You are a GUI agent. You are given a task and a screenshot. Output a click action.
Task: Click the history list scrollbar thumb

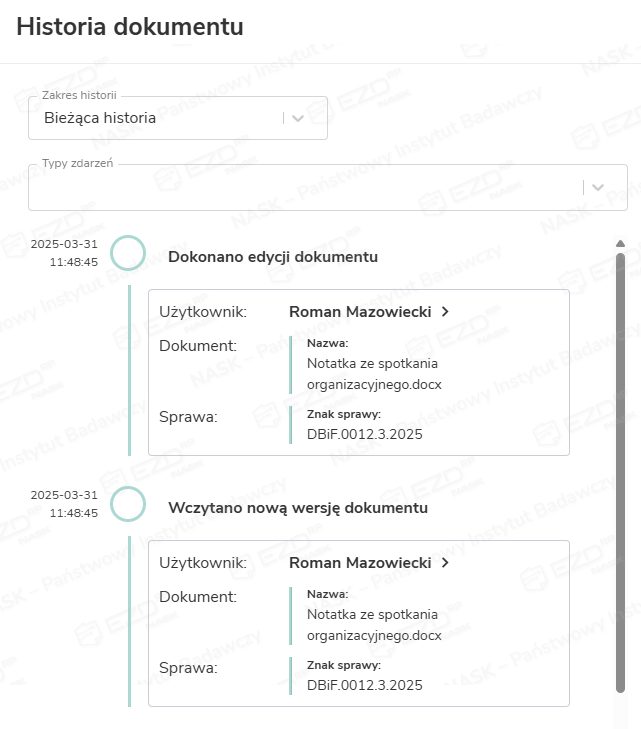620,470
